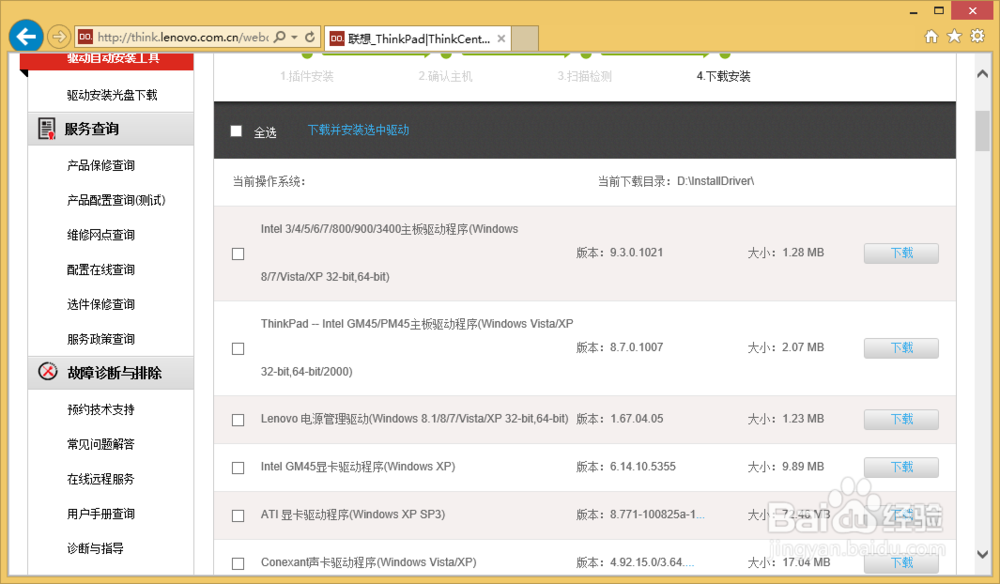The width and height of the screenshot is (1000, 584).
Task: Check the ThinkPad GM45/PM45 主板驱动 checkbox
Action: pyautogui.click(x=238, y=349)
